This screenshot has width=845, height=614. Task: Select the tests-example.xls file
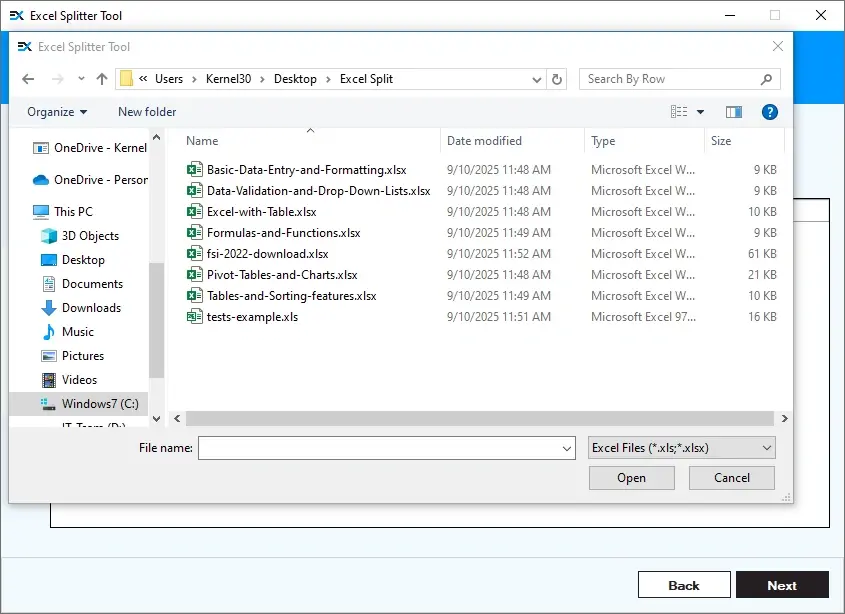coord(252,317)
